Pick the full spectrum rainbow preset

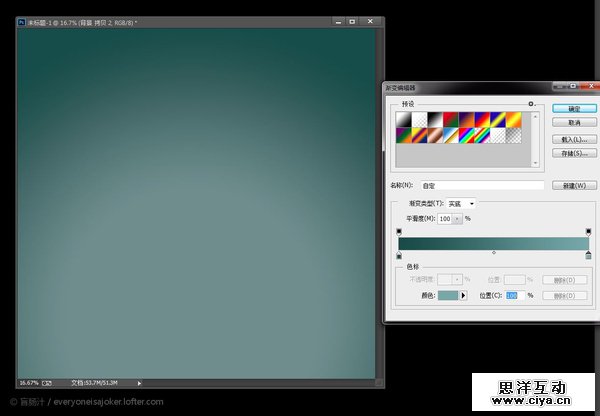click(x=466, y=135)
